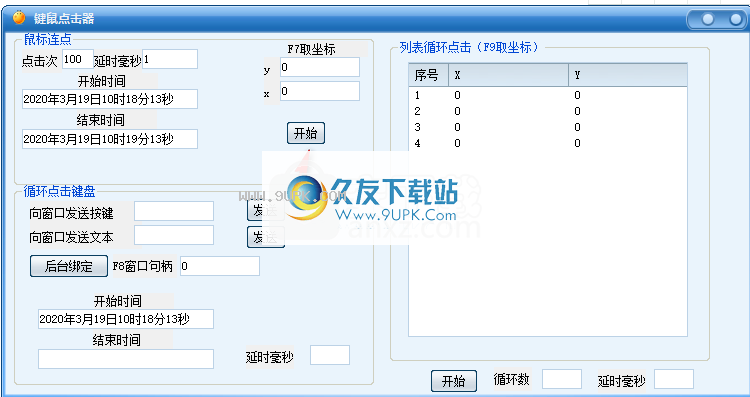This screenshot has width=750, height=397.
Task: Select row 3 in the coordinate list
Action: point(548,127)
